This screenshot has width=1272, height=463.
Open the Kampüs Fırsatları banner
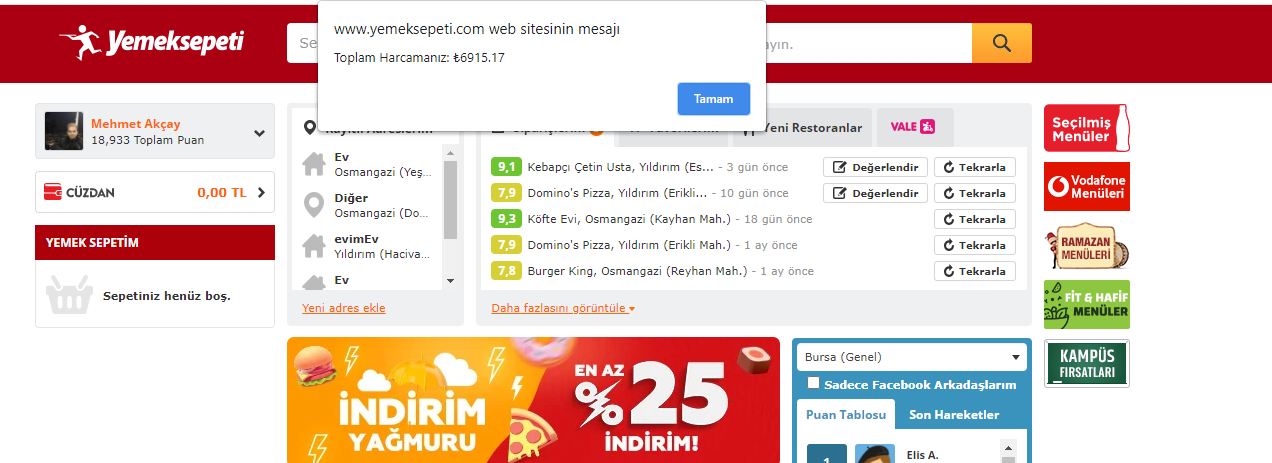point(1087,364)
